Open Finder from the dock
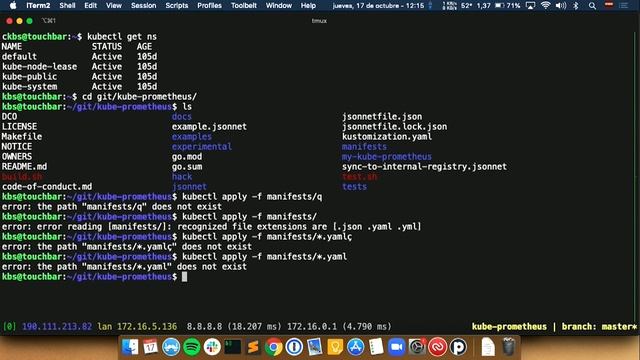 coord(130,347)
